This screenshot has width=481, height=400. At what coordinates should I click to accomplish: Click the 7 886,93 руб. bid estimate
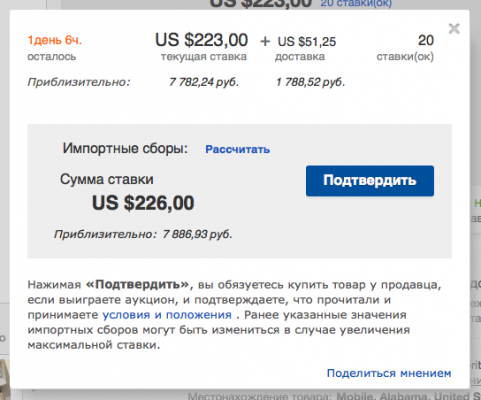197,234
